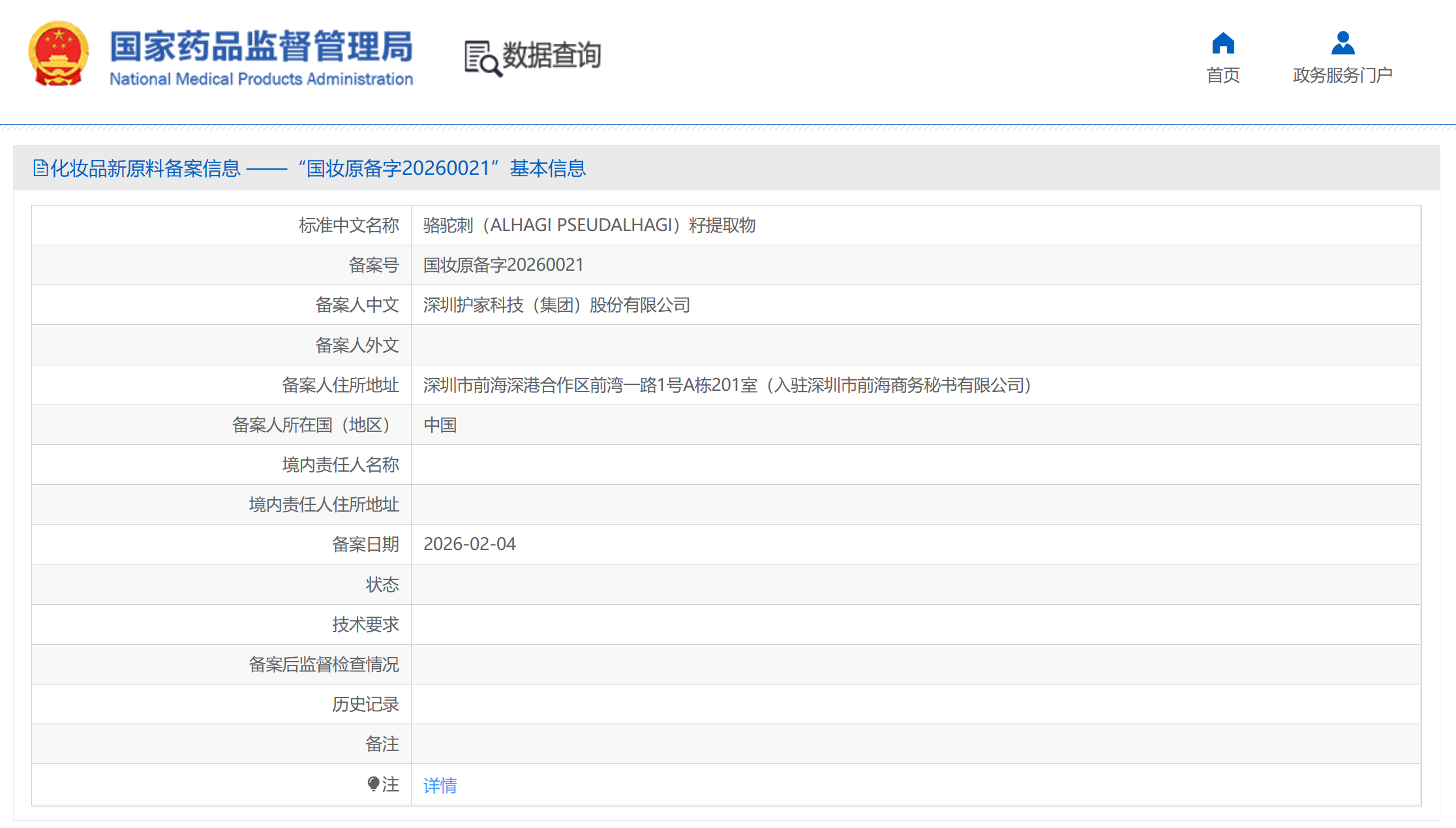Click the home house icon
1456x828 pixels.
(1222, 44)
